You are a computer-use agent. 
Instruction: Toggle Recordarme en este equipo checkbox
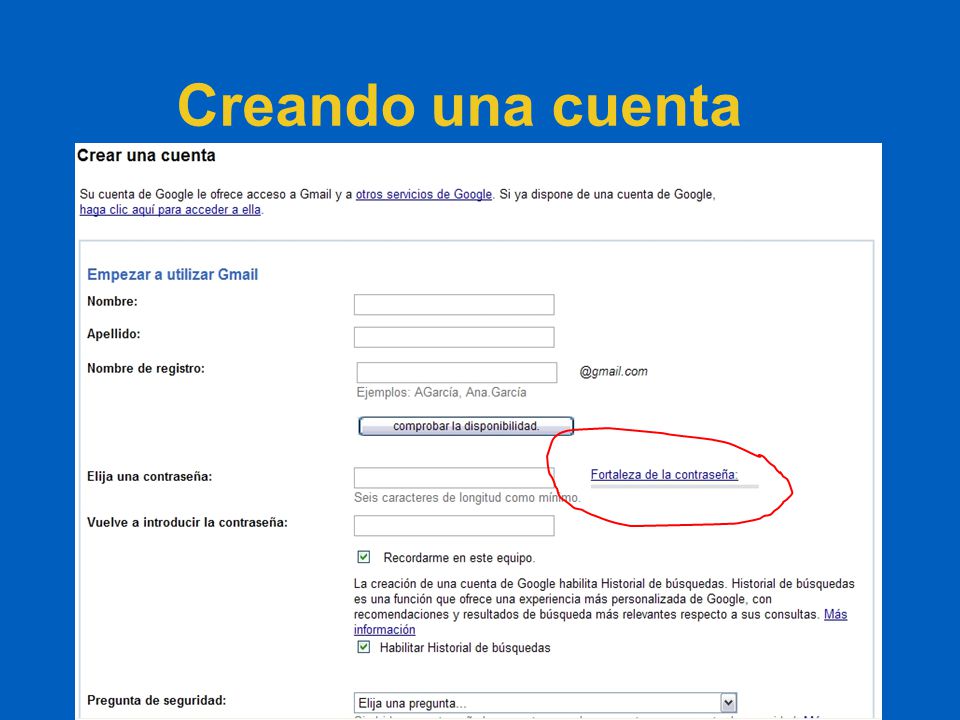pos(364,557)
